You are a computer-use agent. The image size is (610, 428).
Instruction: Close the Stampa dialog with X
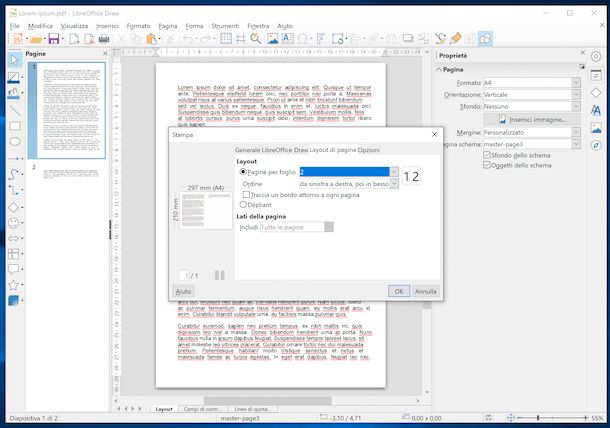click(434, 134)
